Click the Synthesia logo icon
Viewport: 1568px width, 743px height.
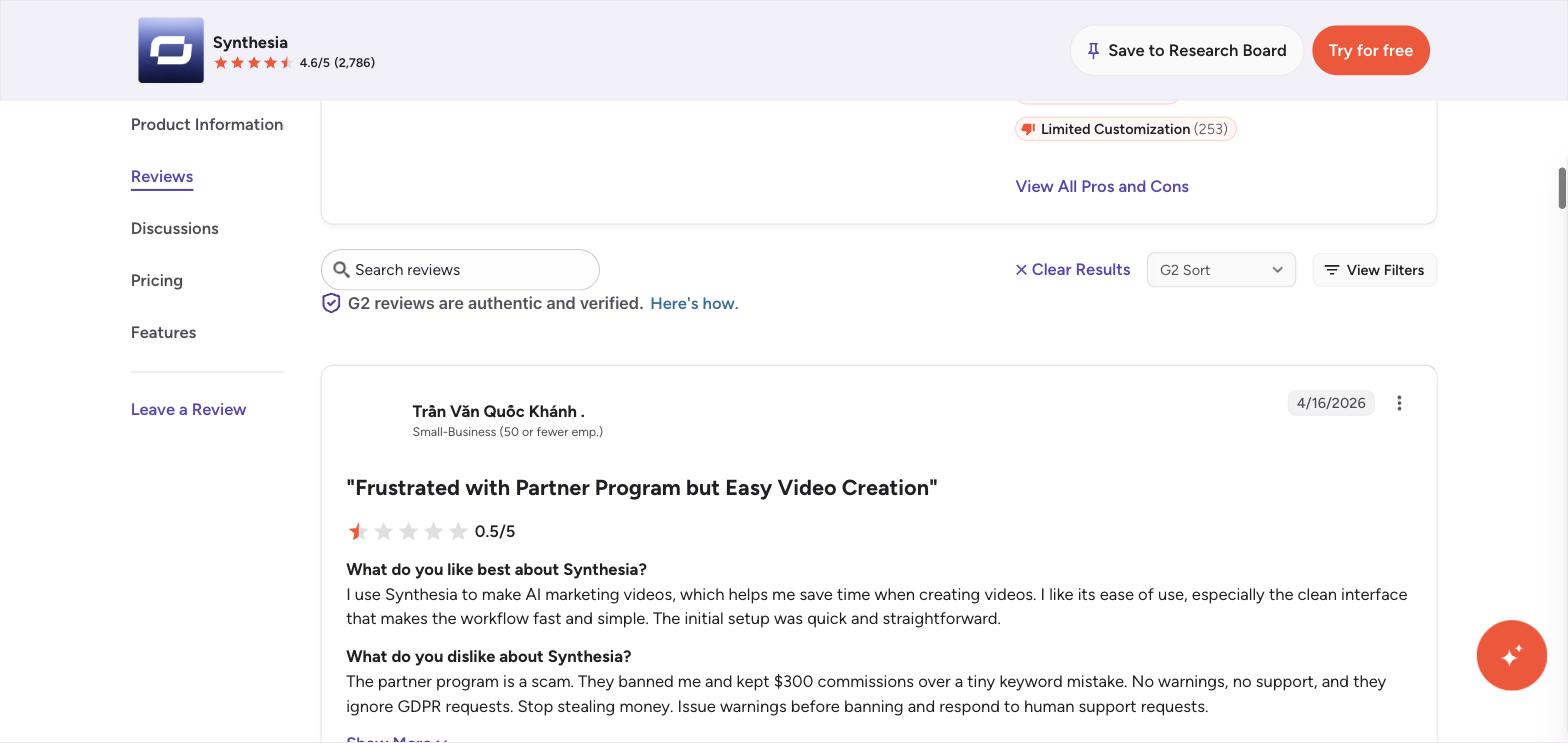(x=171, y=50)
